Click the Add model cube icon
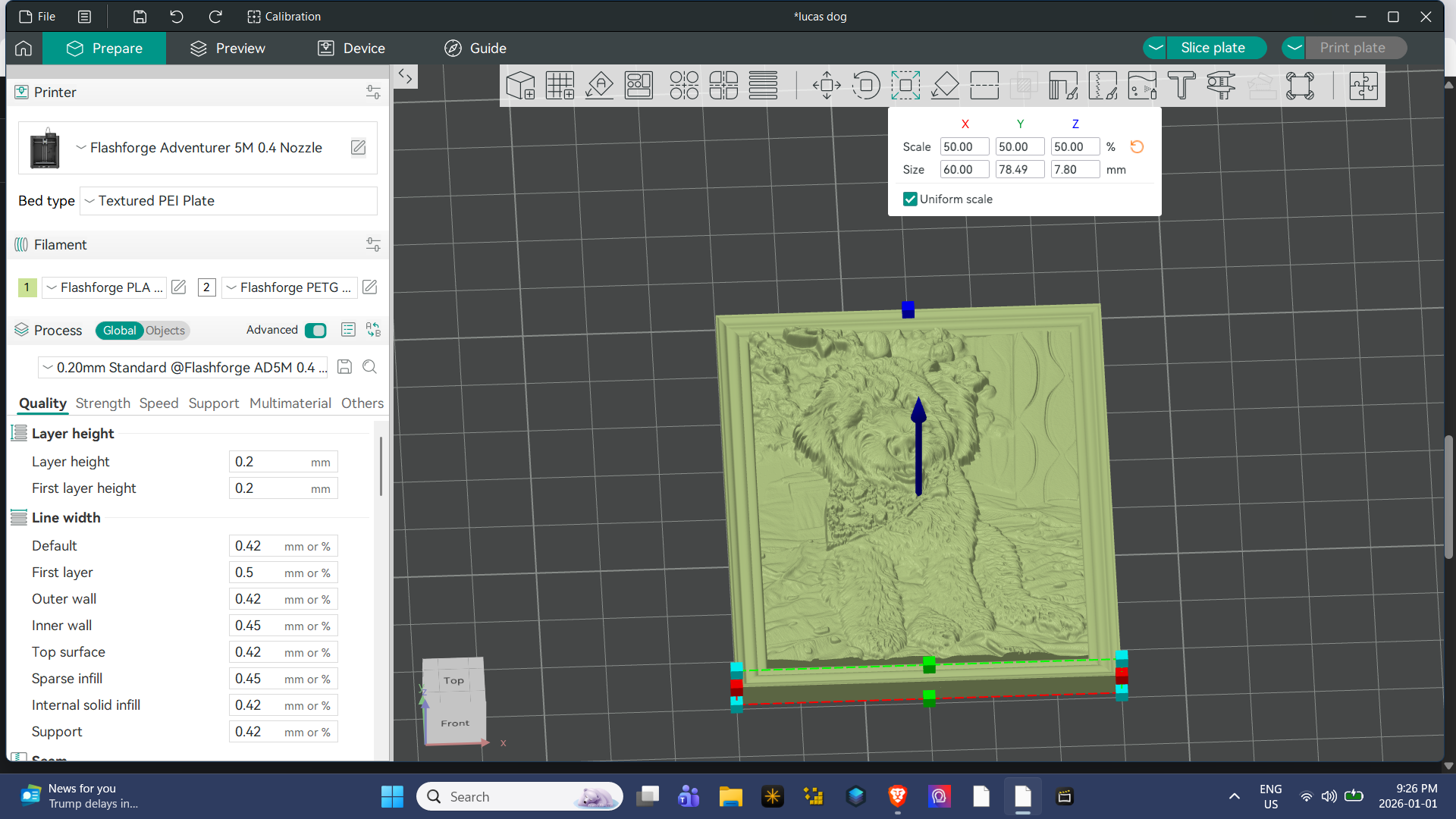The image size is (1456, 819). 520,86
